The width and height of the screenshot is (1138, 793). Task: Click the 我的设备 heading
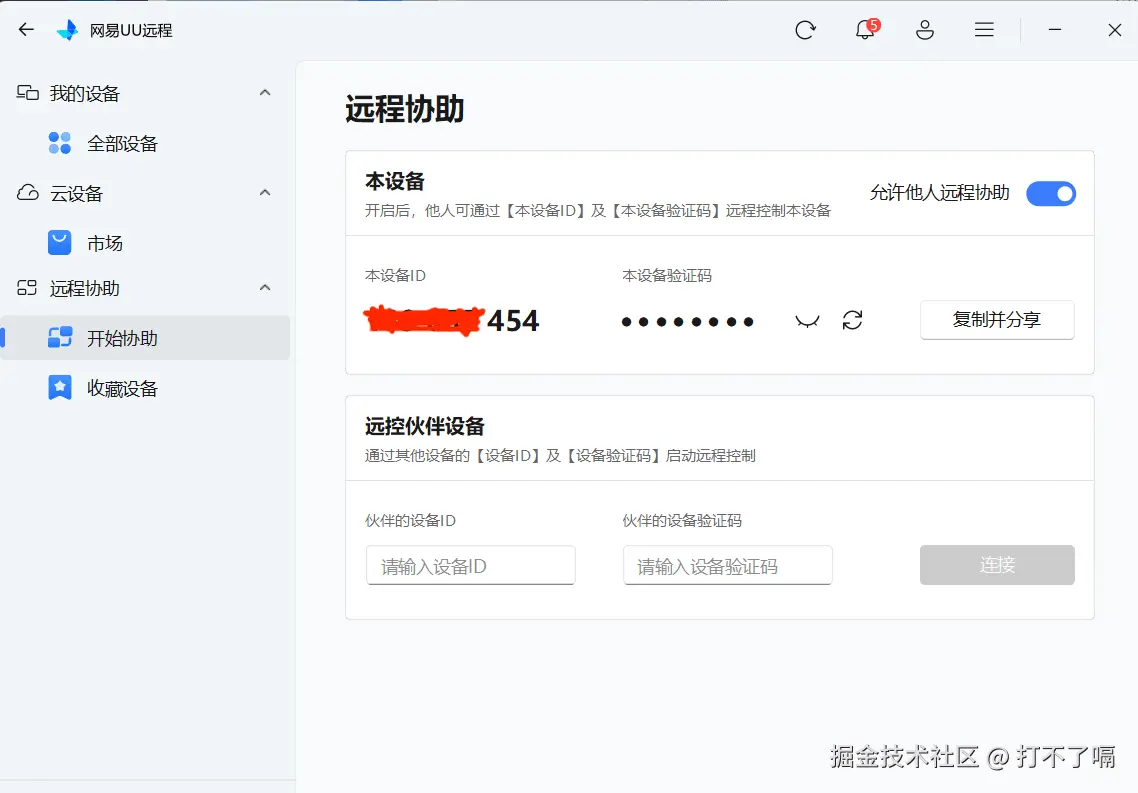pos(84,94)
